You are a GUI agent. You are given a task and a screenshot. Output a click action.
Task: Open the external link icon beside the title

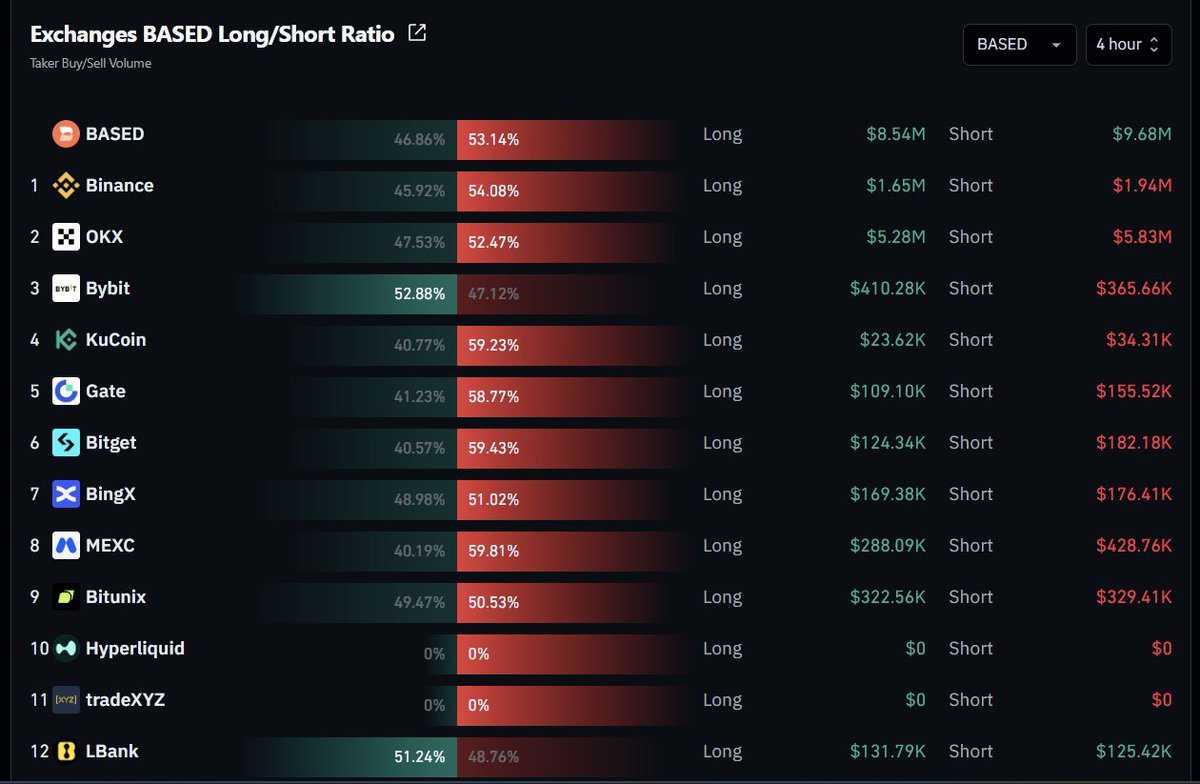coord(417,33)
